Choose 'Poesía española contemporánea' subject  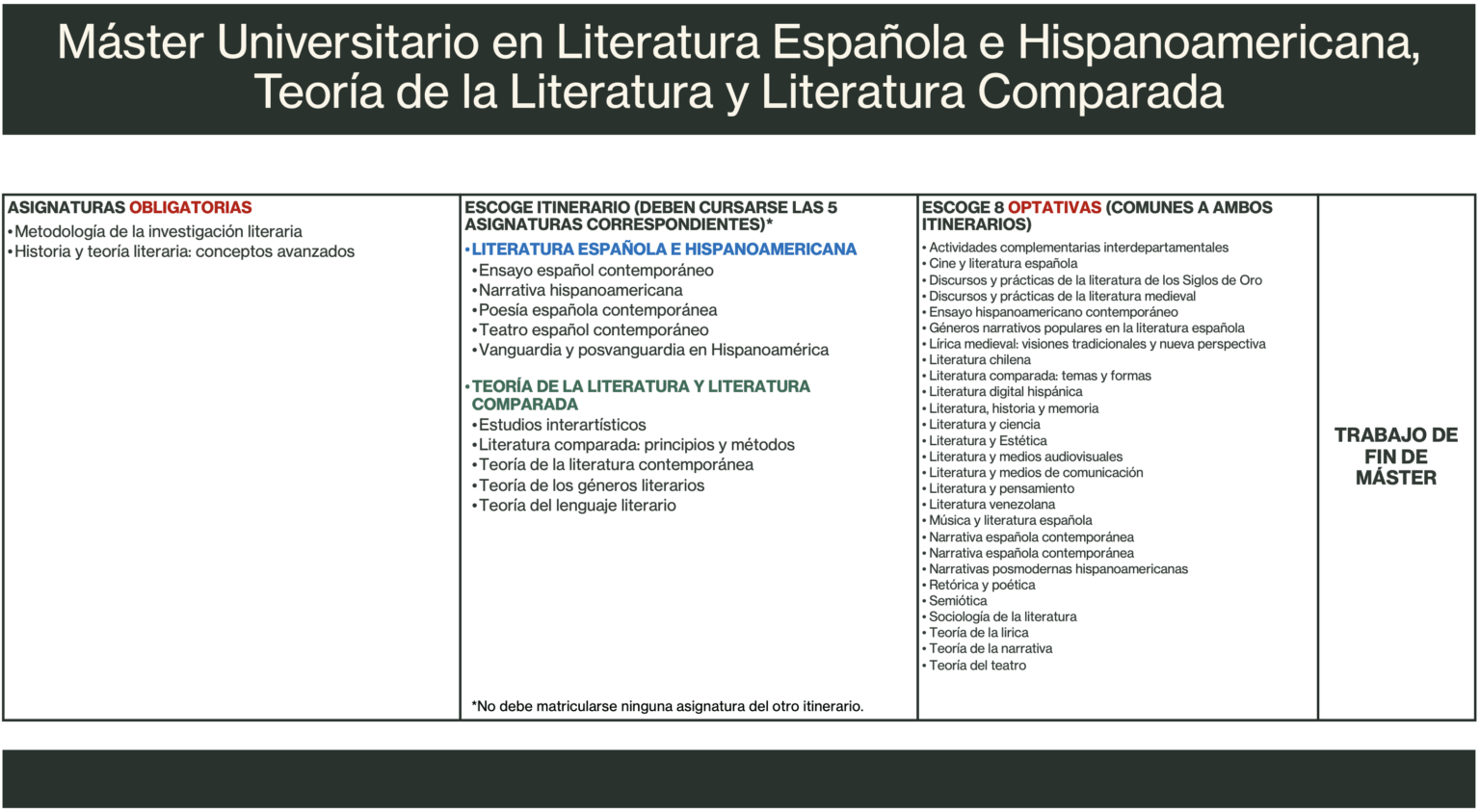click(597, 310)
